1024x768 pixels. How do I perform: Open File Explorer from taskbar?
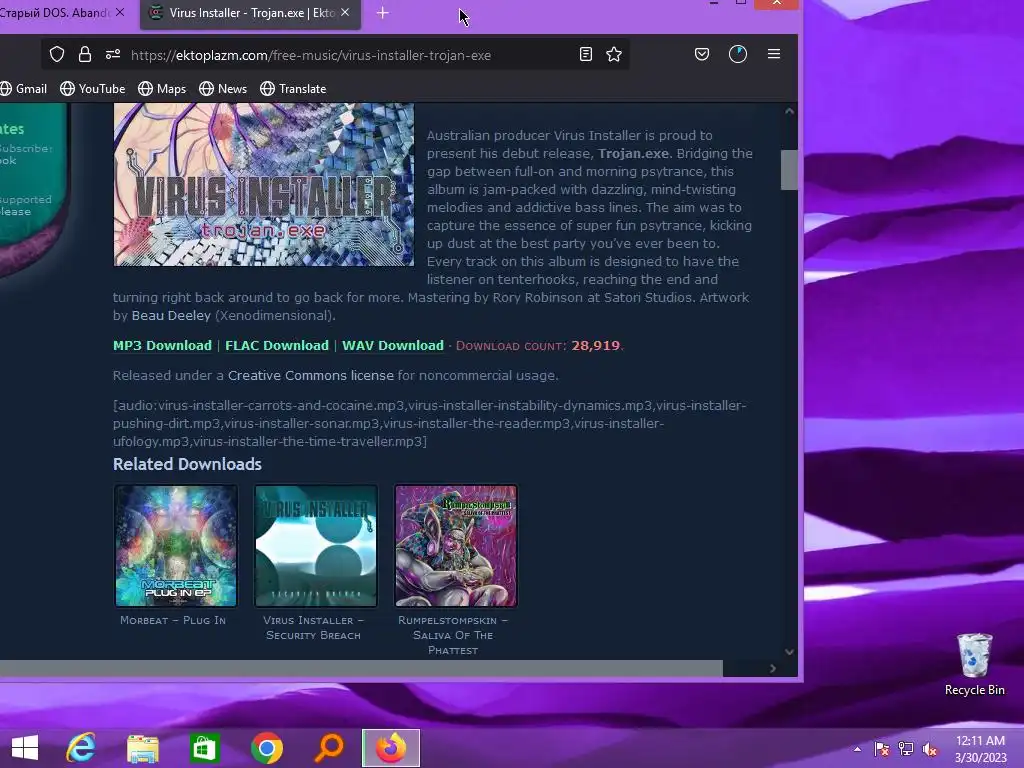(143, 748)
